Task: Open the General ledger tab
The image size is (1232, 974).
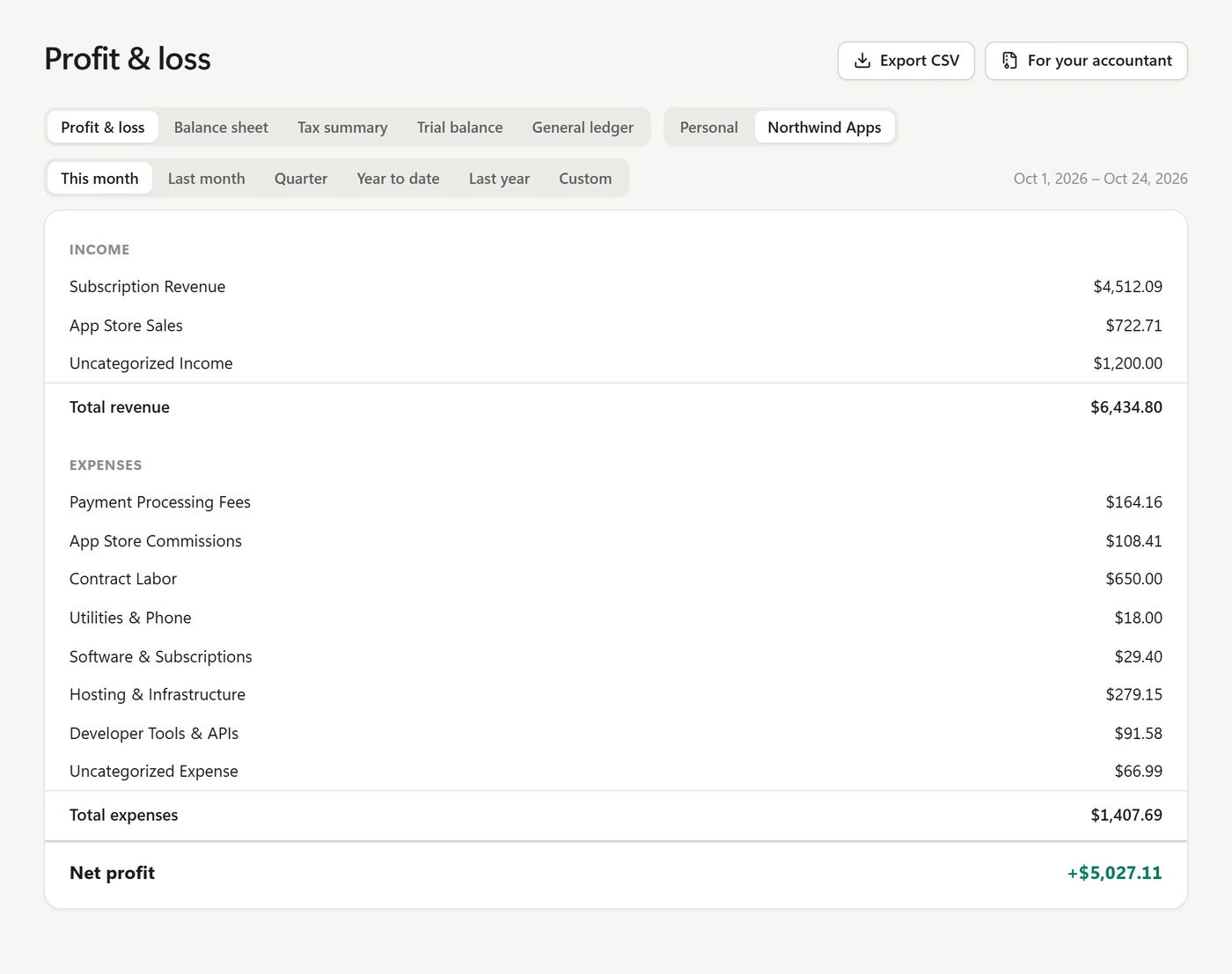Action: (x=583, y=128)
